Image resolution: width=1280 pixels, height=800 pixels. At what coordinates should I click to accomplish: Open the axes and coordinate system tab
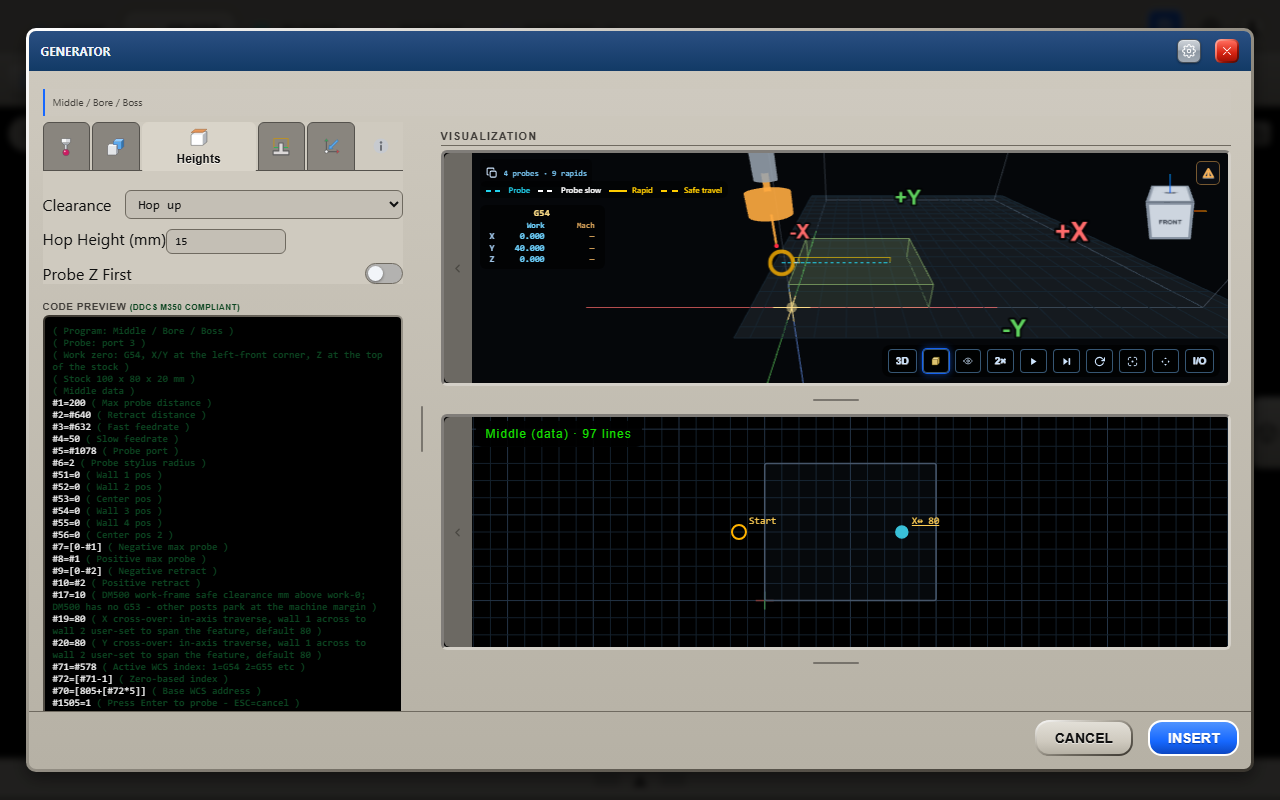331,146
